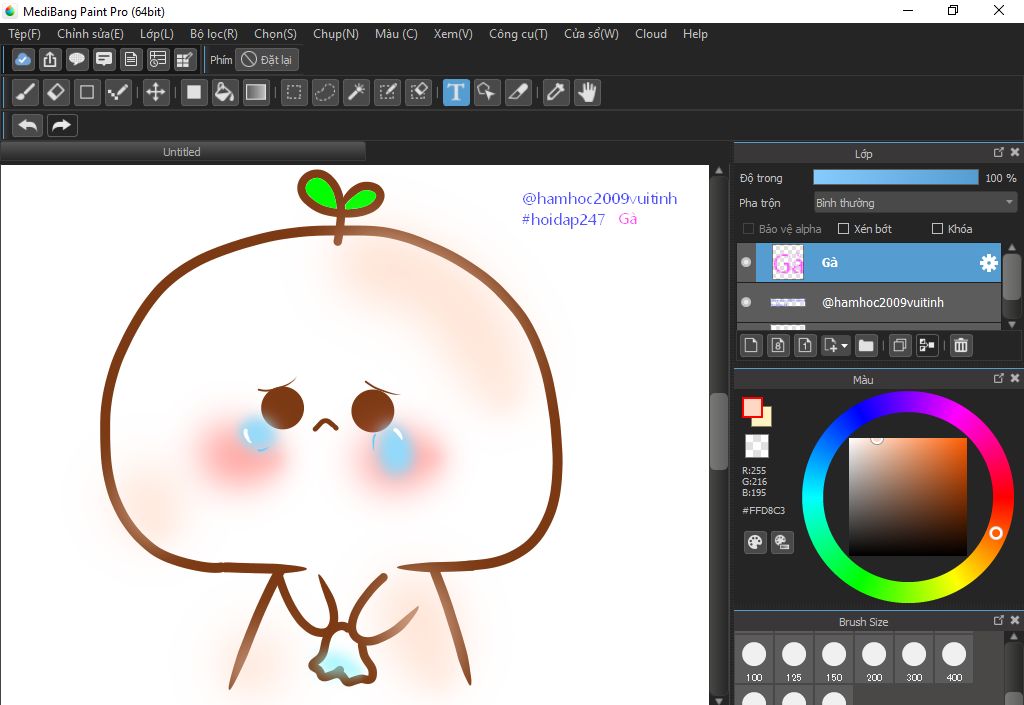Pop out the Màu panel
The image size is (1024, 705).
[x=998, y=378]
